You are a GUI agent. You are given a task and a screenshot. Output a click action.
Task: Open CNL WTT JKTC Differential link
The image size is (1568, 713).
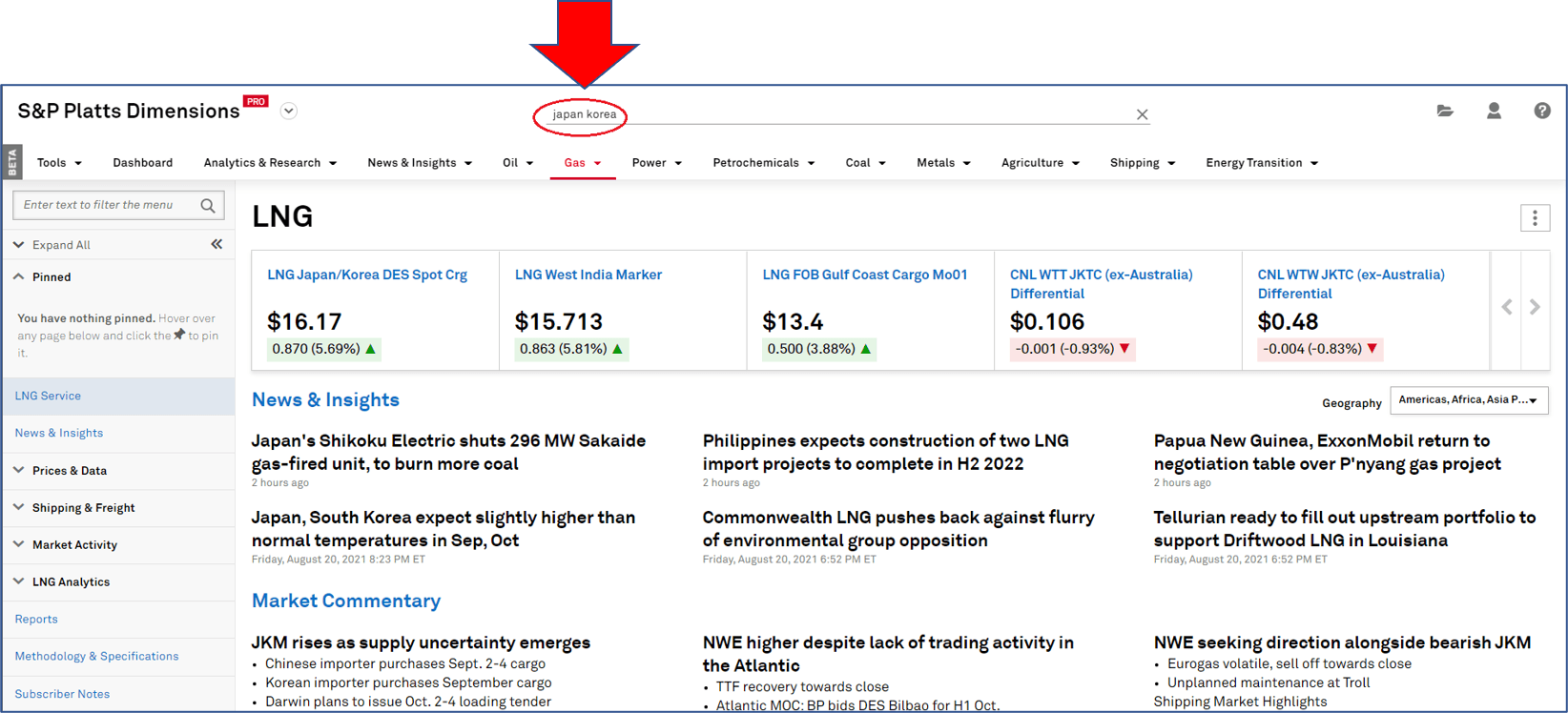[1102, 284]
